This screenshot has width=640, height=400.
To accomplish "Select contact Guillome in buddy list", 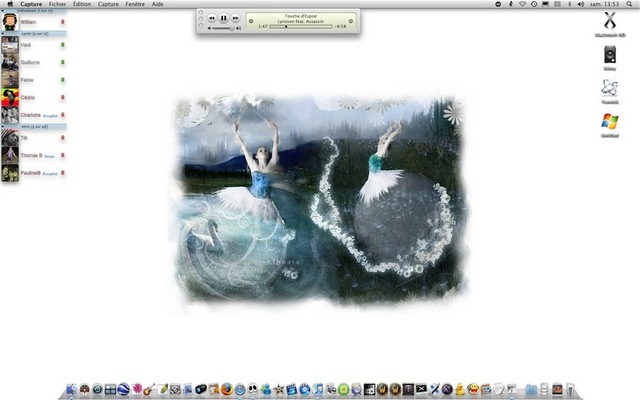I will [33, 62].
